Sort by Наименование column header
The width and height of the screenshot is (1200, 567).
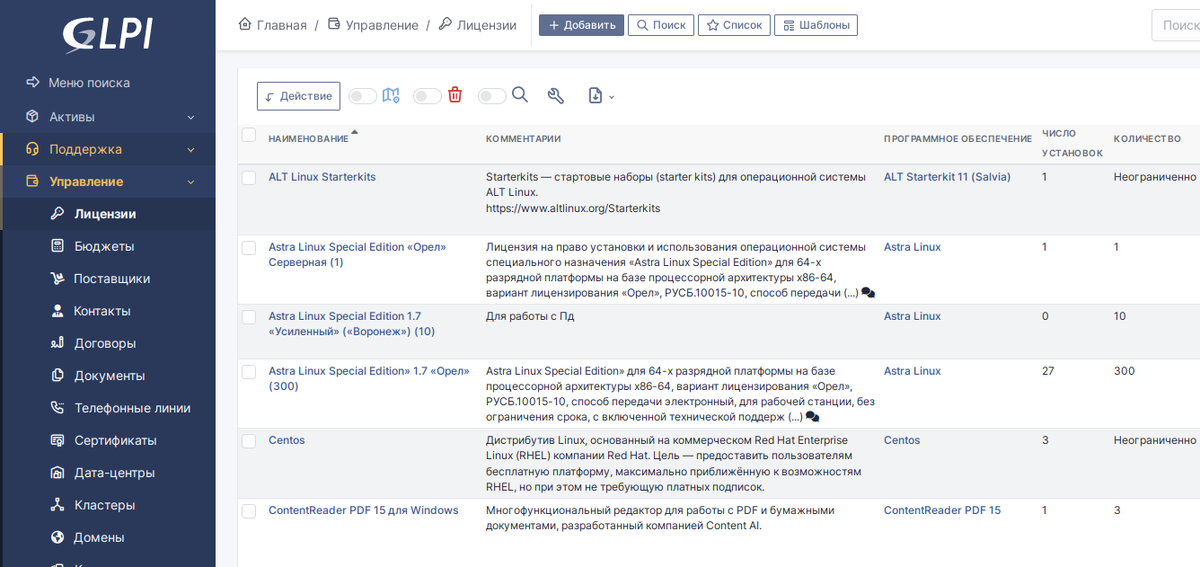[x=308, y=138]
